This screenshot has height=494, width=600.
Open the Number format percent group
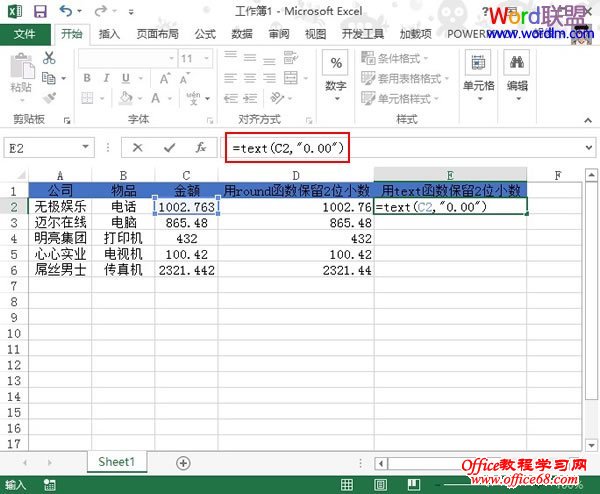(x=336, y=75)
